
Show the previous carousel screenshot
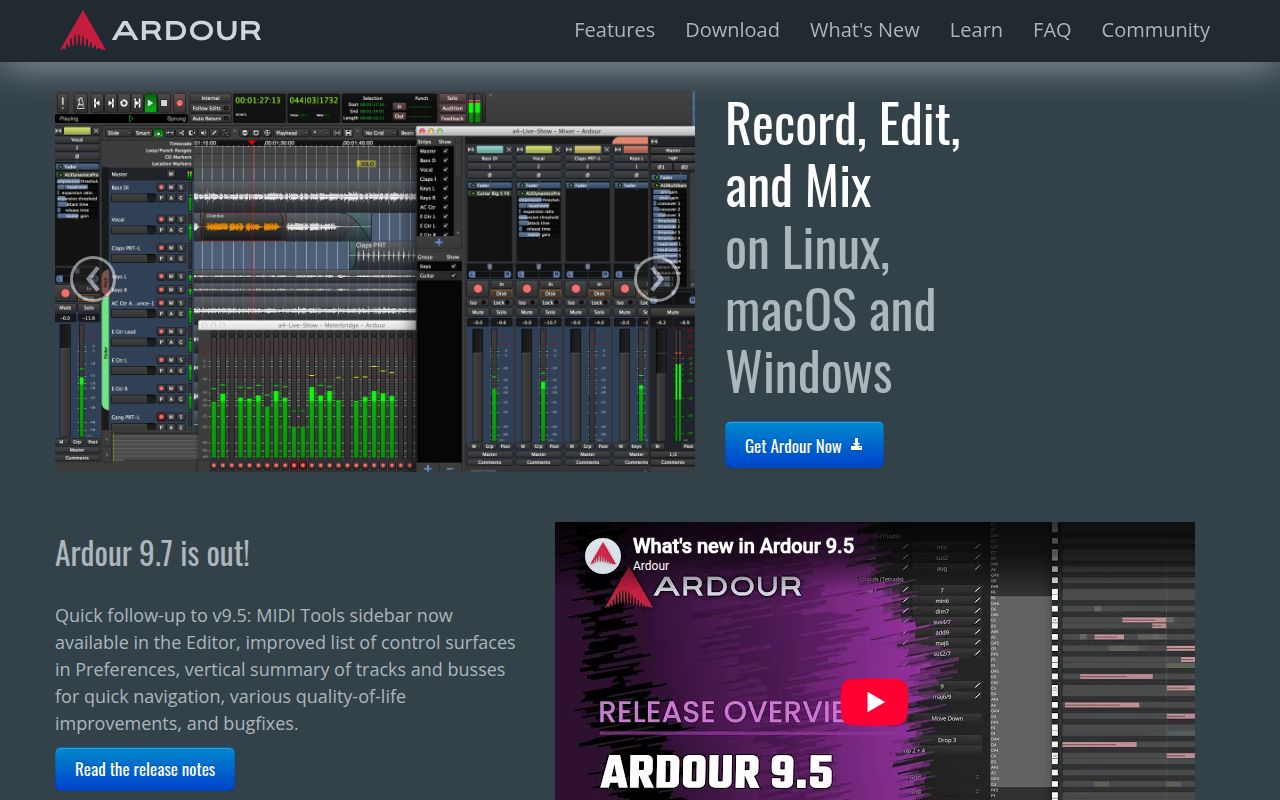point(93,279)
